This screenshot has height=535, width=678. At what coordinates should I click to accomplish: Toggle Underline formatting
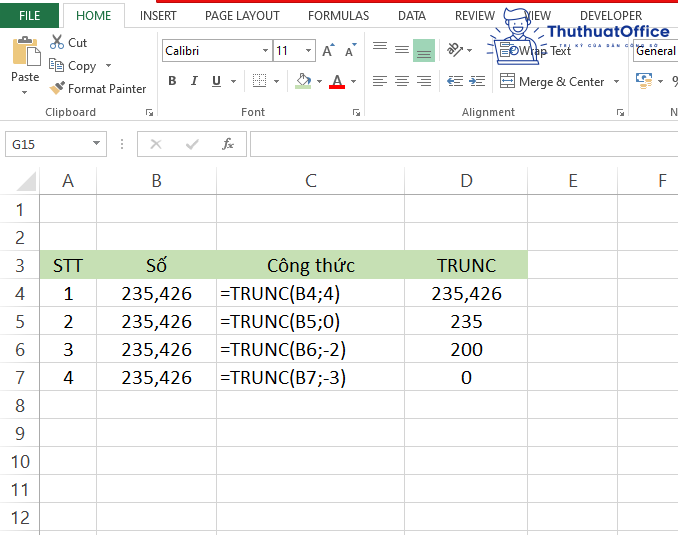pos(217,81)
